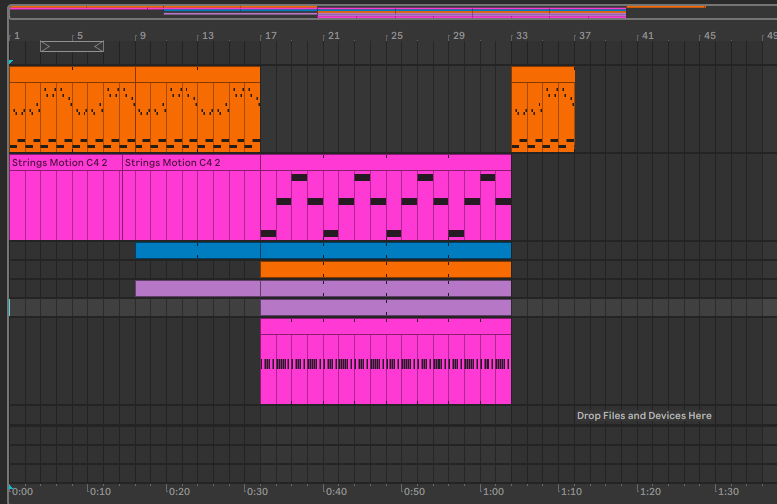Click the cyan arrangement start triangle marker
Viewport: 777px width, 504px height.
(11, 62)
